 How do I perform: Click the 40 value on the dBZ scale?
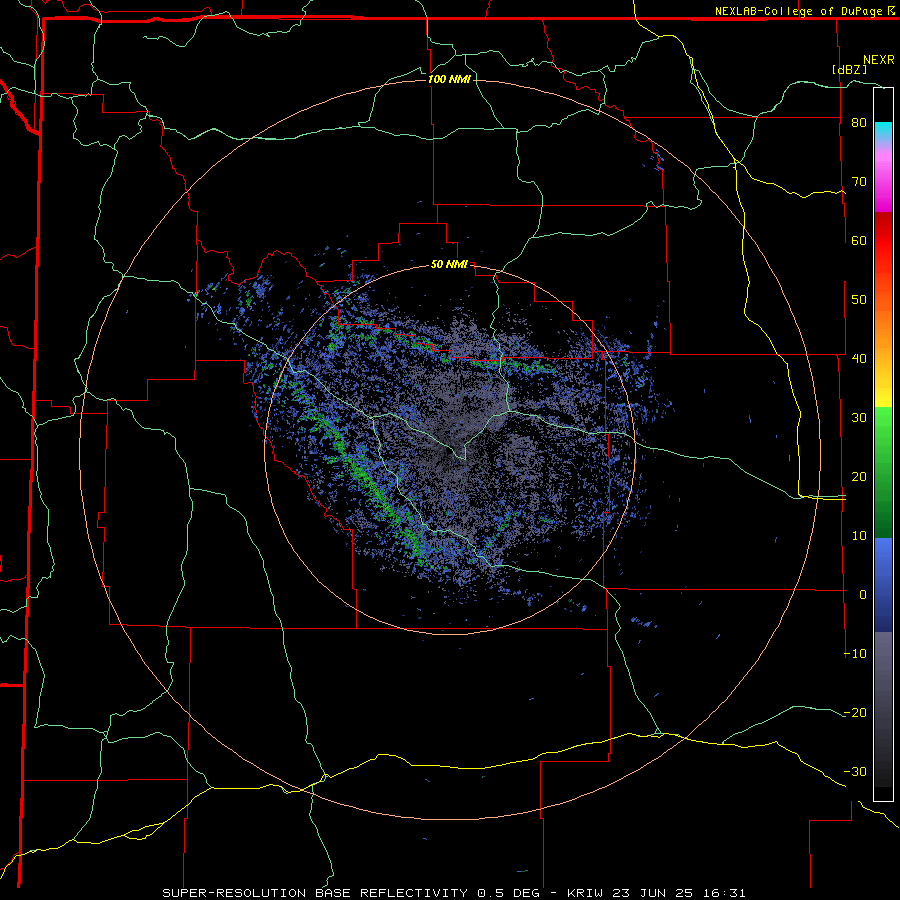(859, 359)
